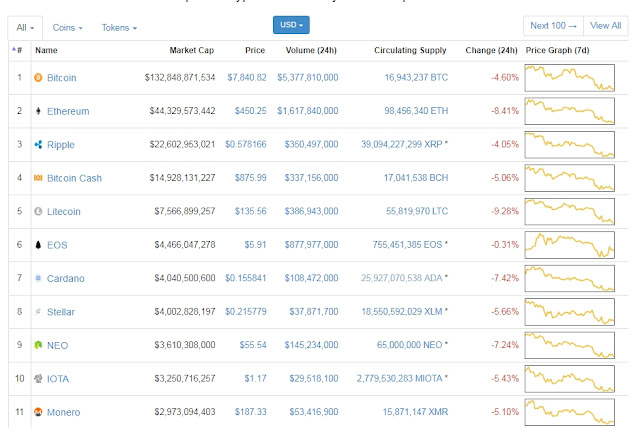Click the View All button
Viewport: 640px width, 428px height.
[x=605, y=26]
